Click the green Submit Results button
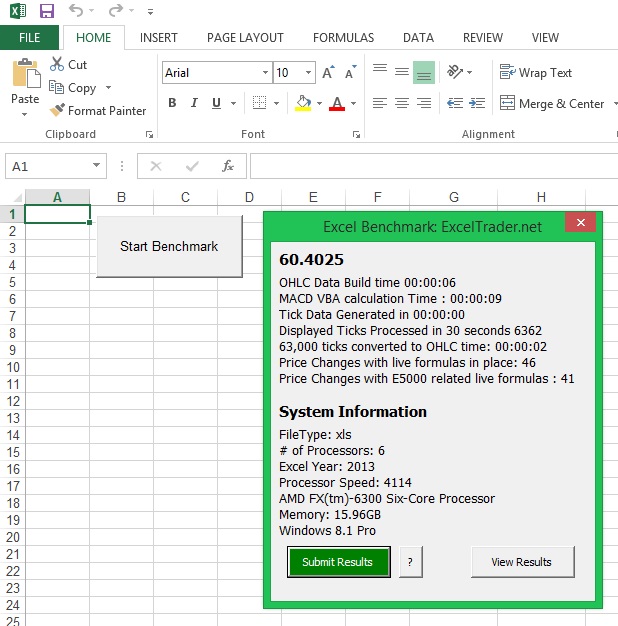 tap(339, 562)
